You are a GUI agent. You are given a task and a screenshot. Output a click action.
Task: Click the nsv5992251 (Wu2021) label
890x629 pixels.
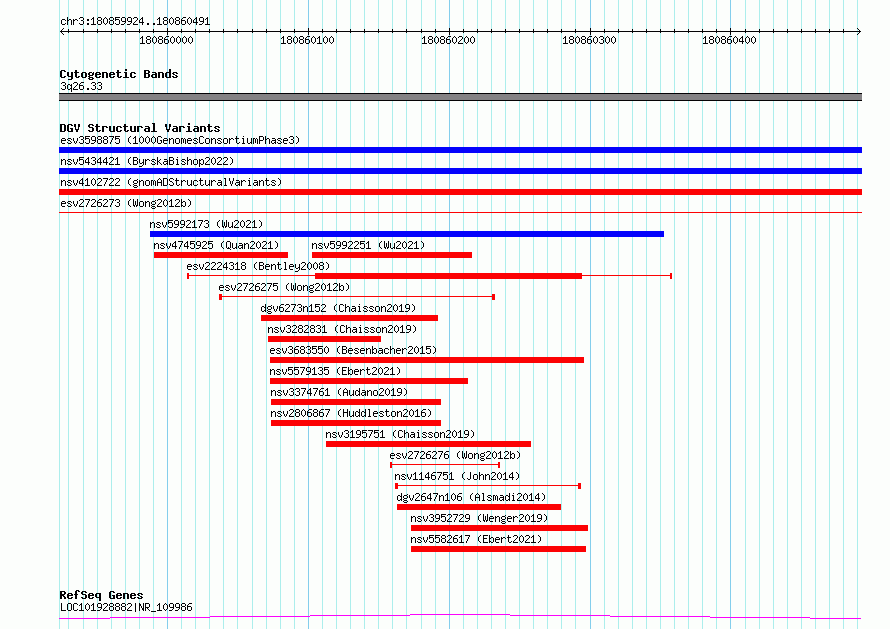368,245
